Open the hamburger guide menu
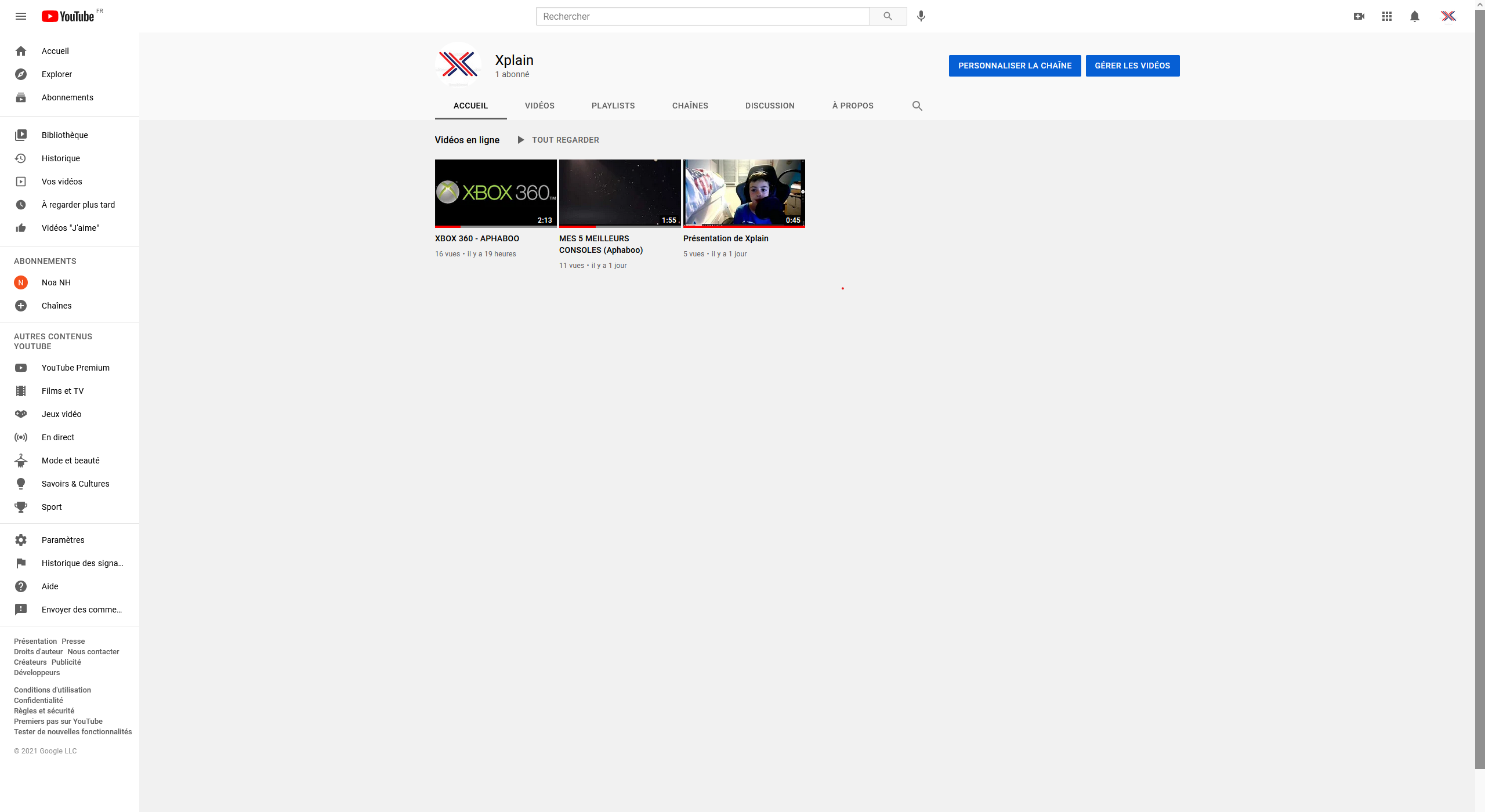The height and width of the screenshot is (812, 1485). [x=21, y=16]
